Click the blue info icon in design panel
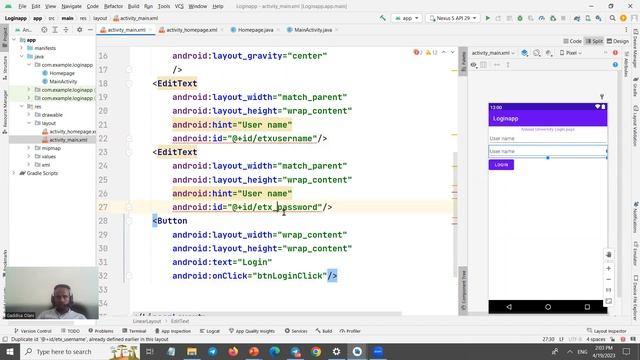This screenshot has height=360, width=640. click(x=615, y=64)
